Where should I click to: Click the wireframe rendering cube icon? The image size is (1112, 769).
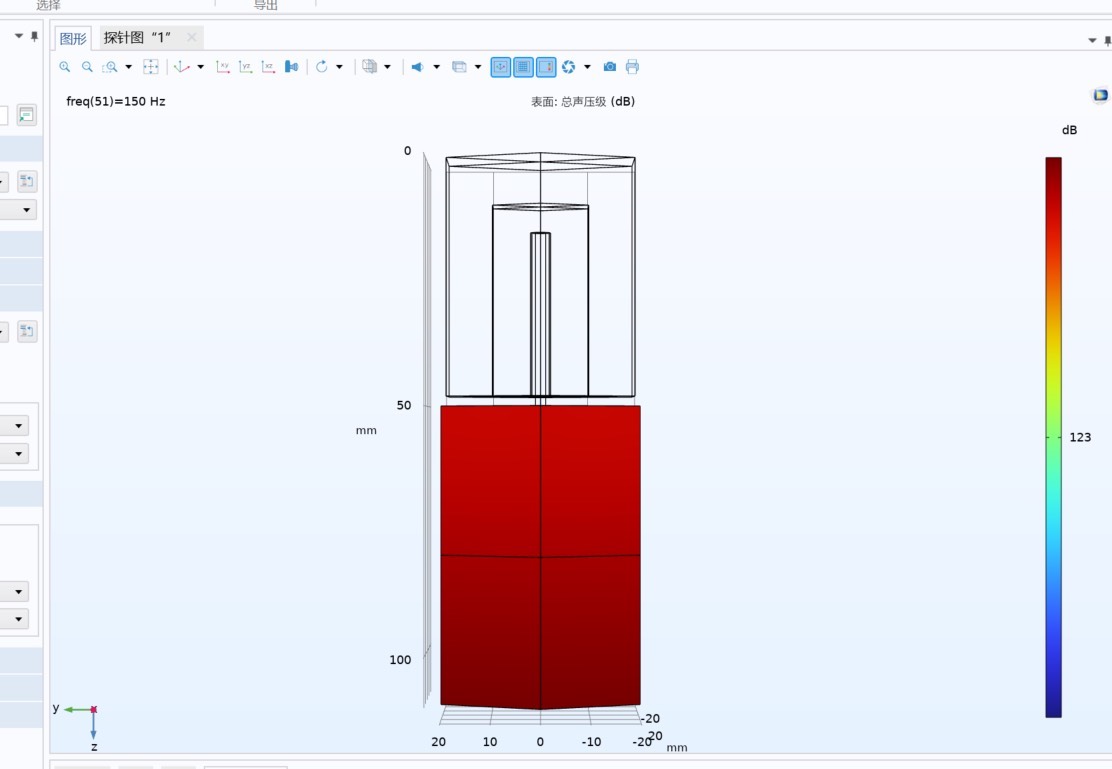tap(369, 67)
